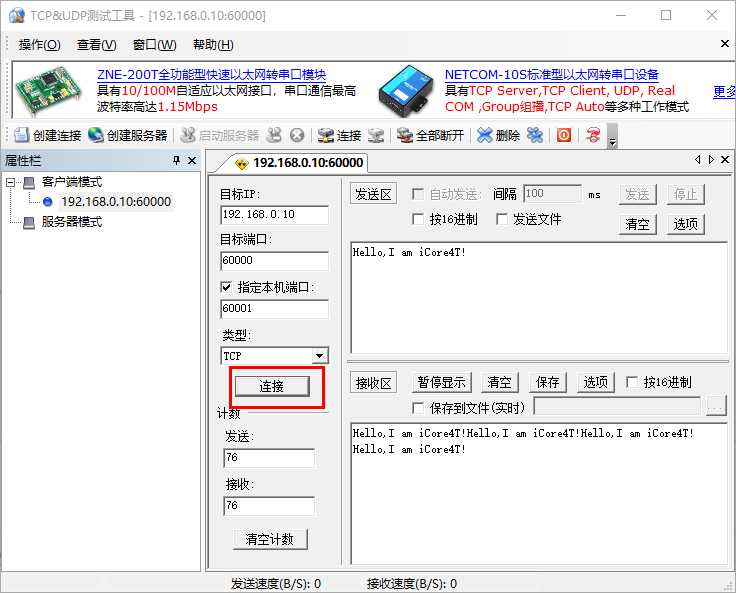Click the 连接 connect icon in the toolbar
This screenshot has width=736, height=593.
pyautogui.click(x=326, y=135)
